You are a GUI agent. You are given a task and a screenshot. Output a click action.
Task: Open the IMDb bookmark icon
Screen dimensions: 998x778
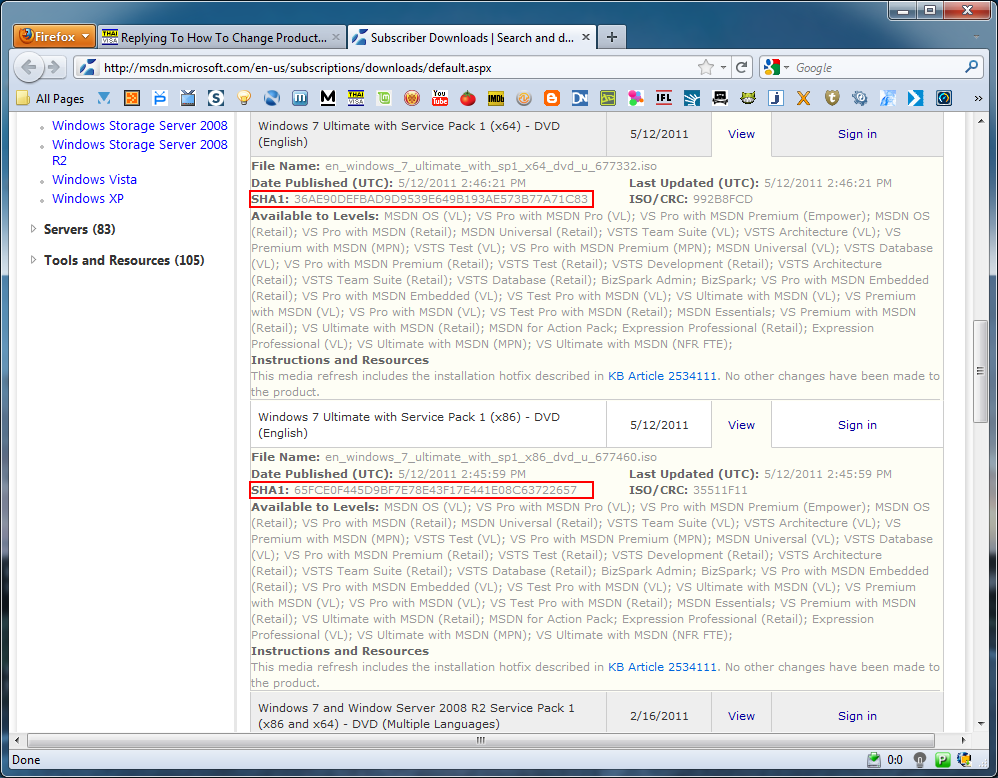[496, 98]
